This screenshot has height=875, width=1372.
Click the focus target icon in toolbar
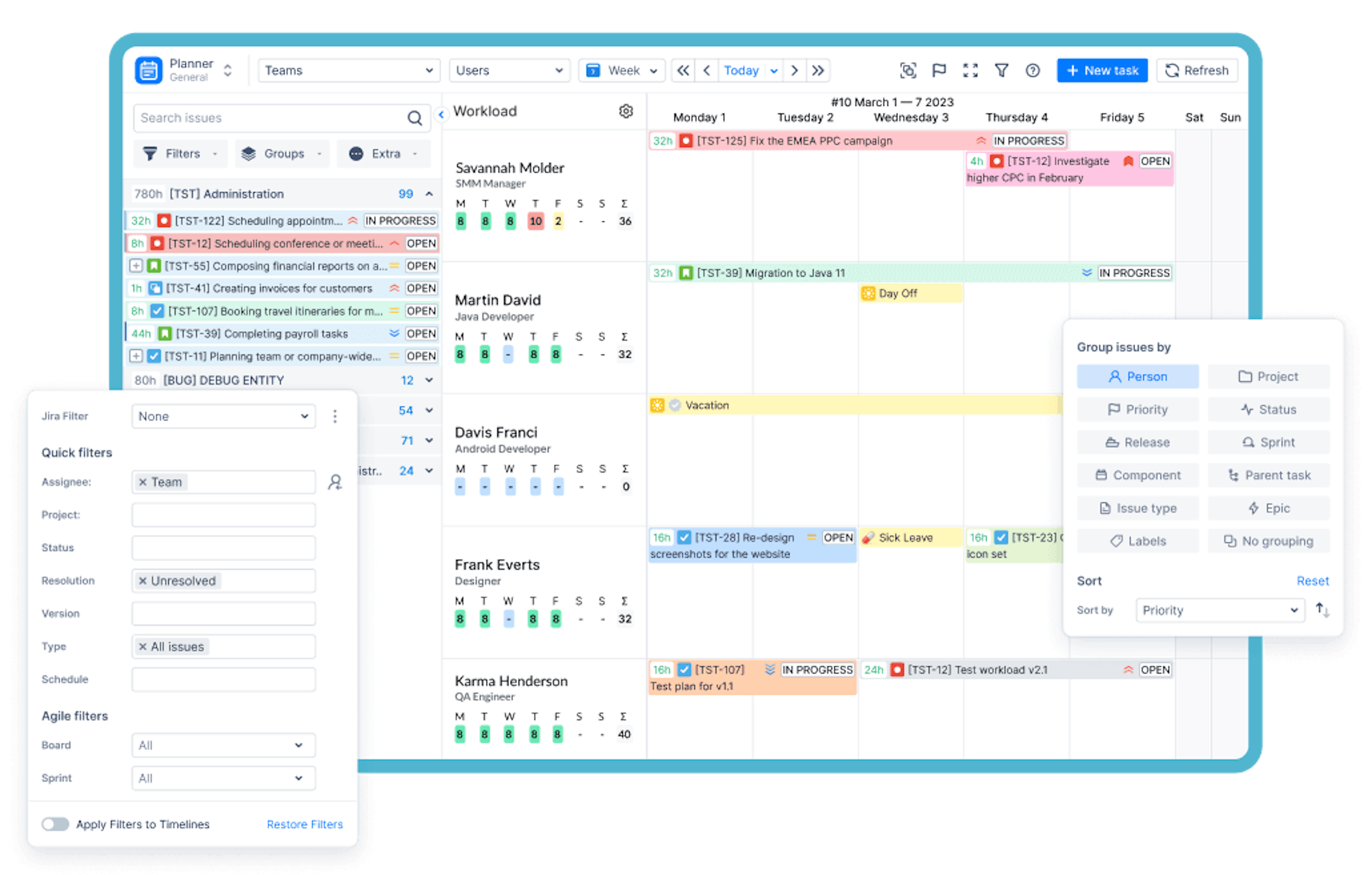click(x=908, y=71)
